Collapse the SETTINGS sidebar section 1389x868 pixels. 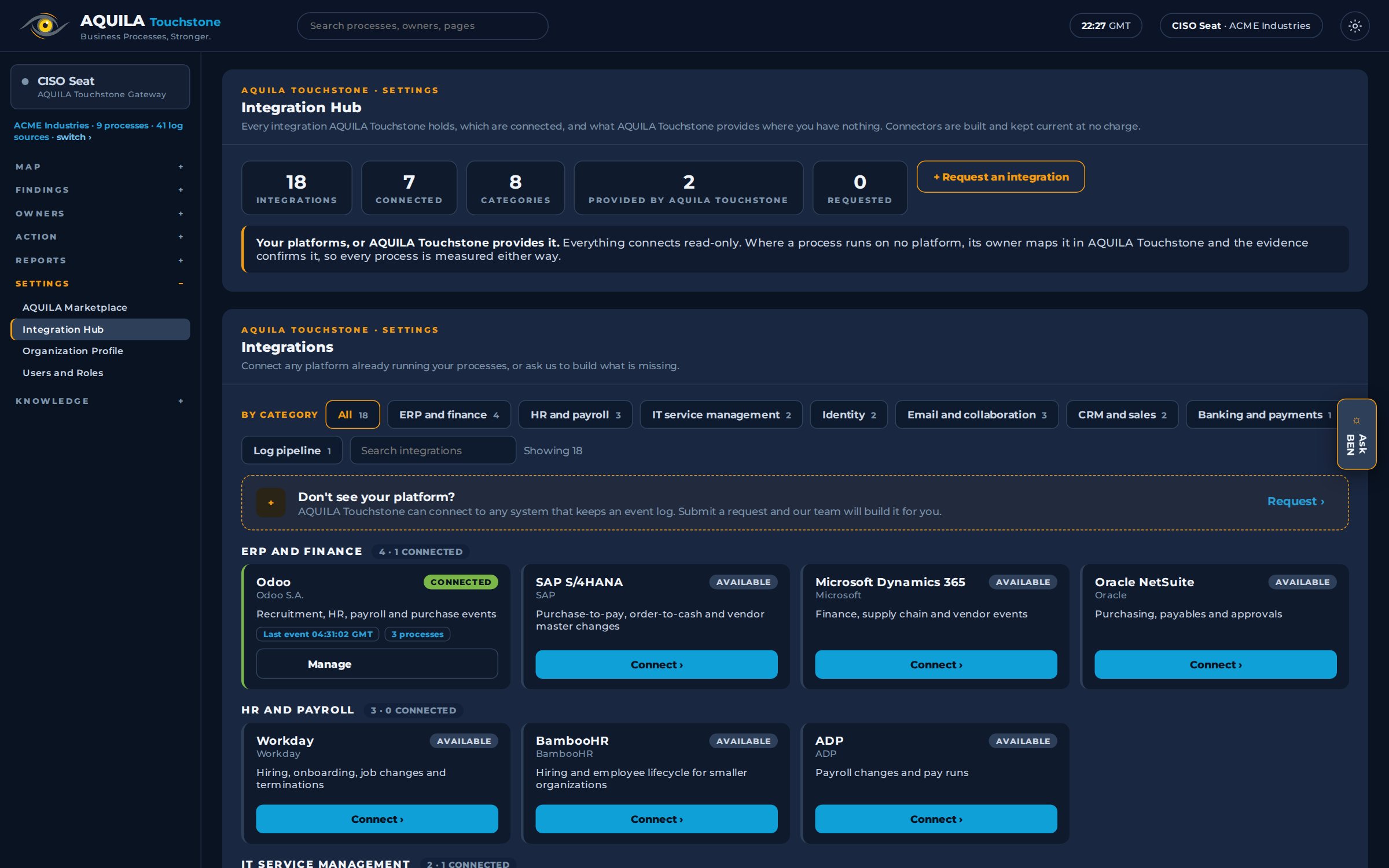pyautogui.click(x=100, y=284)
